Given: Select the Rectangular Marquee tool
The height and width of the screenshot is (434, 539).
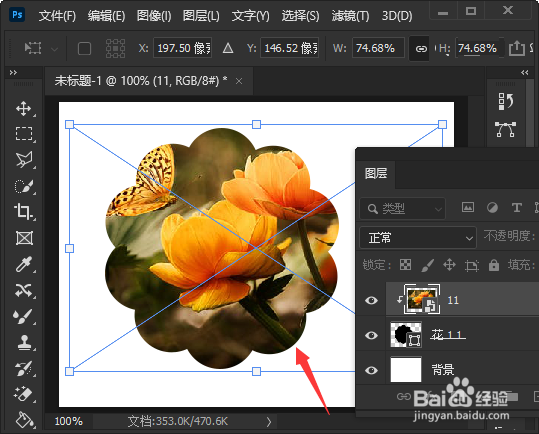Looking at the screenshot, I should (24, 133).
